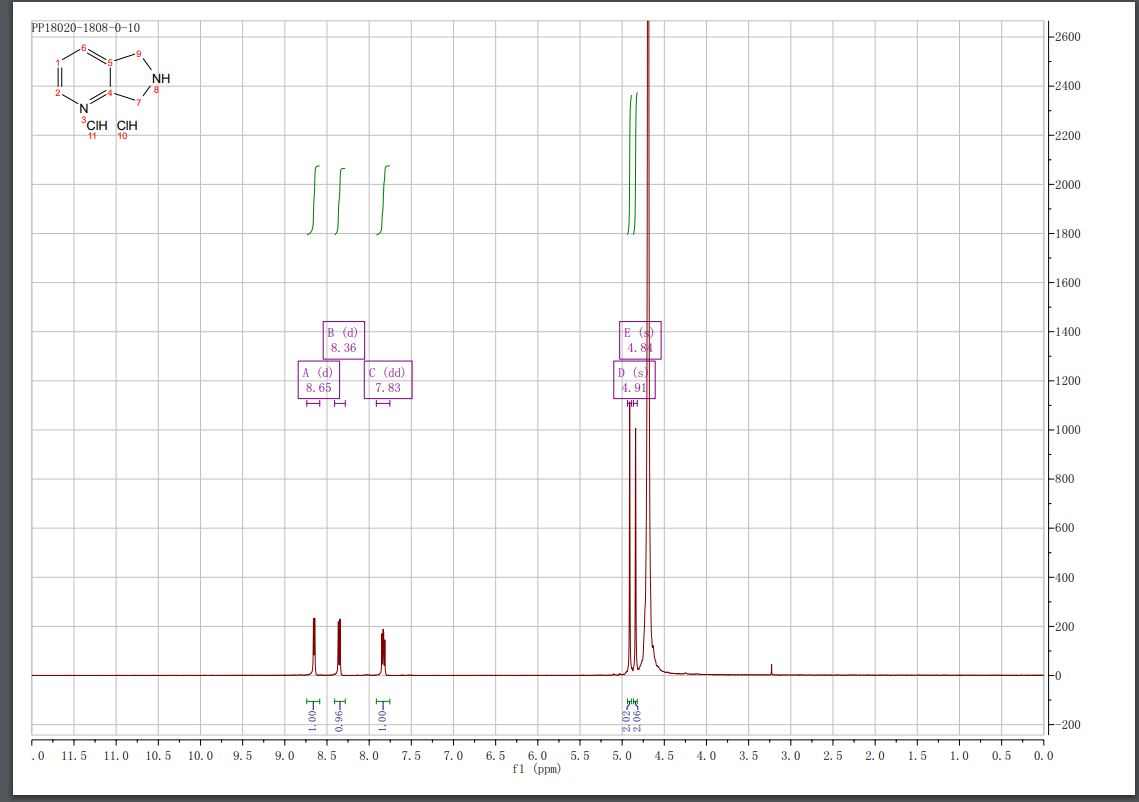Click the 2.06 integral value near 4.84 ppm
This screenshot has height=802, width=1139.
click(637, 718)
